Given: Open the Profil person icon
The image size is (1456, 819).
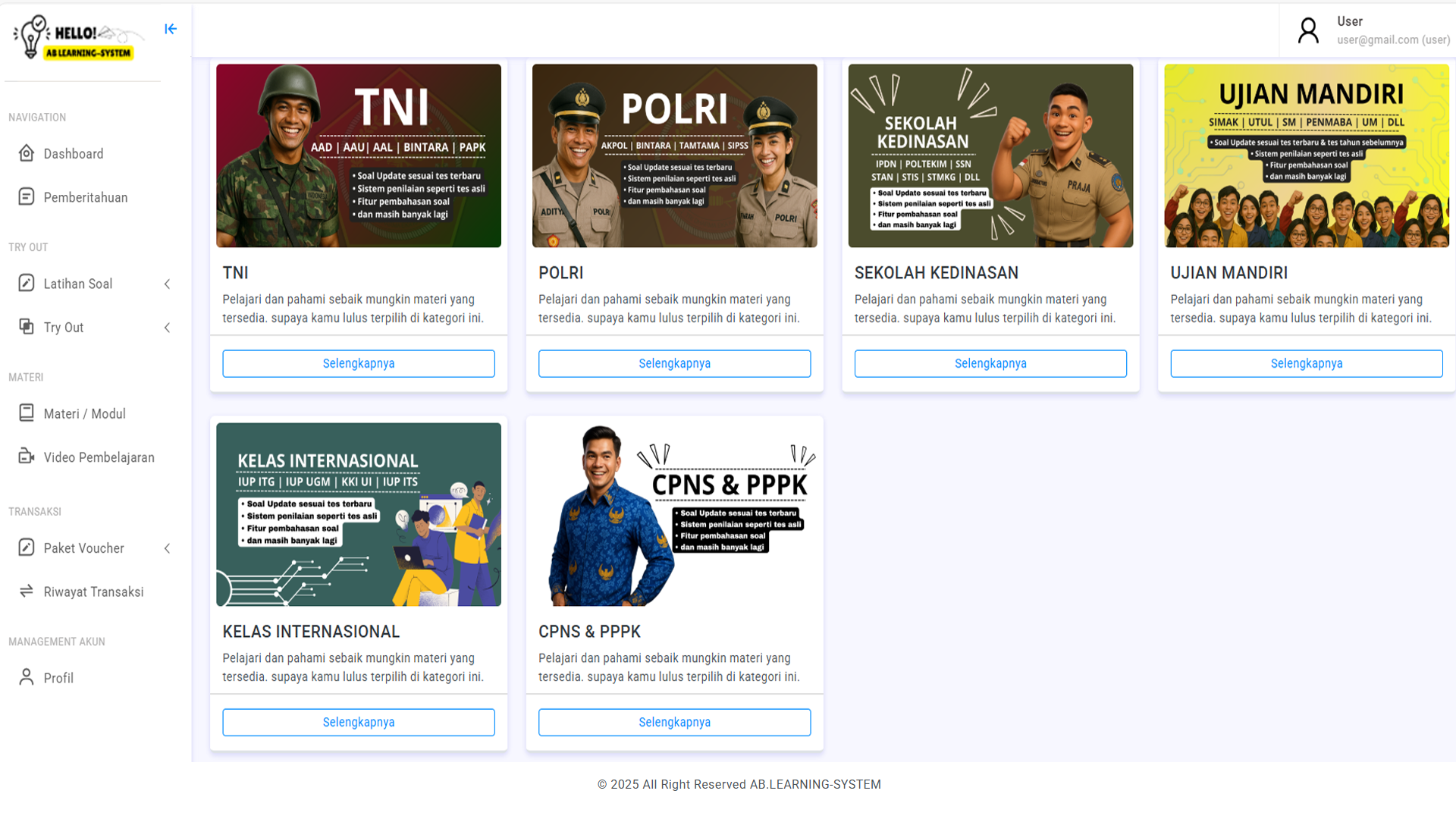Looking at the screenshot, I should [x=27, y=677].
